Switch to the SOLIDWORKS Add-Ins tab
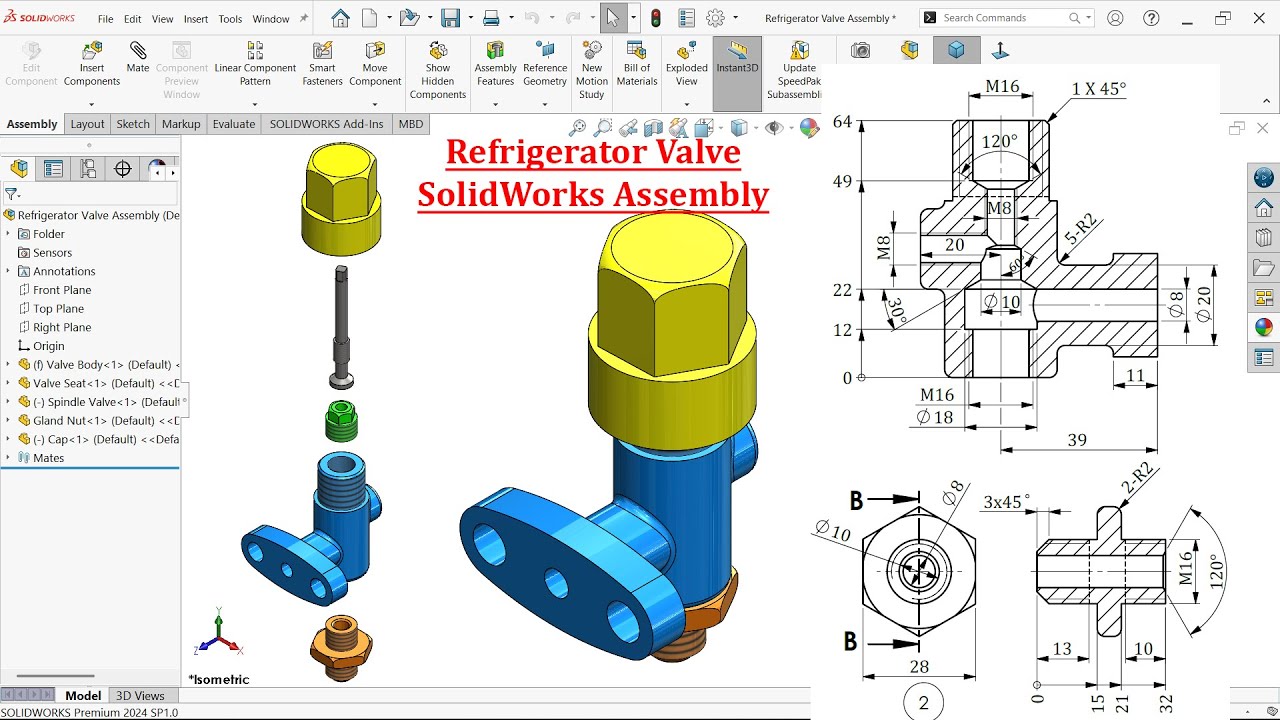This screenshot has height=720, width=1280. [x=326, y=124]
